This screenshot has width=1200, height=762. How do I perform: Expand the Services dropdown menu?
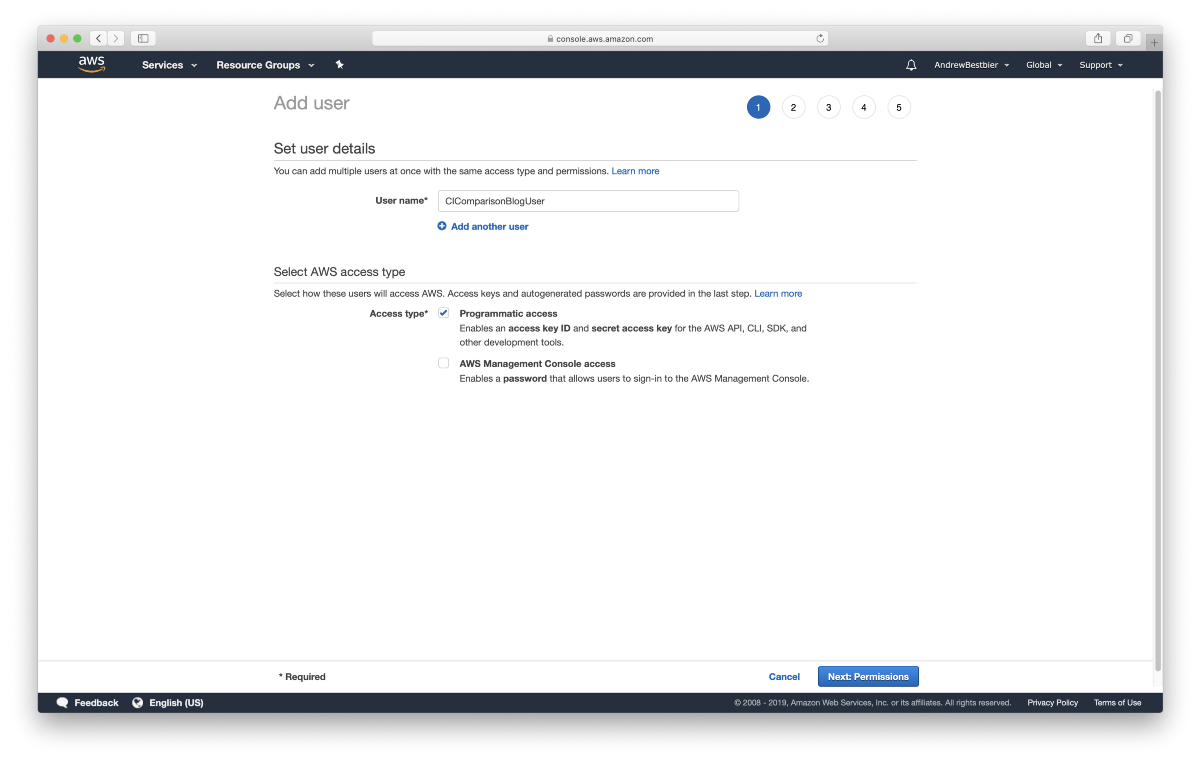[169, 65]
